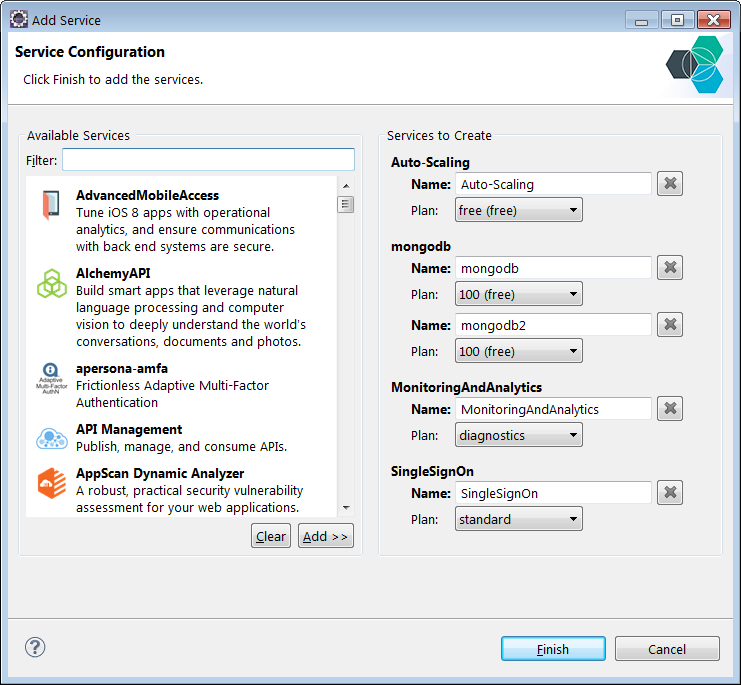Click the Finish button
This screenshot has height=685, width=741.
pyautogui.click(x=553, y=649)
